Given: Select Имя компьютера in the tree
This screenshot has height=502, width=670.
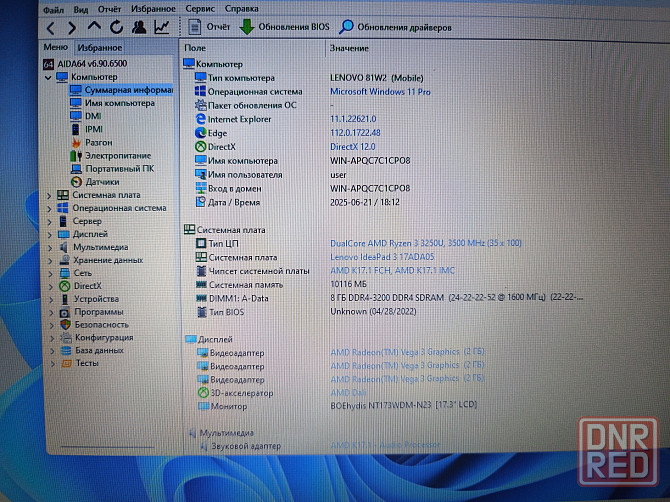Looking at the screenshot, I should pos(112,103).
